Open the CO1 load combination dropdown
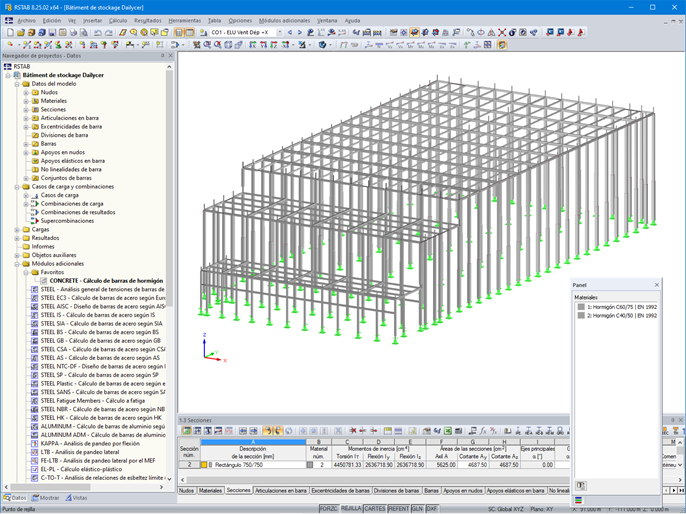The image size is (686, 514). point(279,32)
